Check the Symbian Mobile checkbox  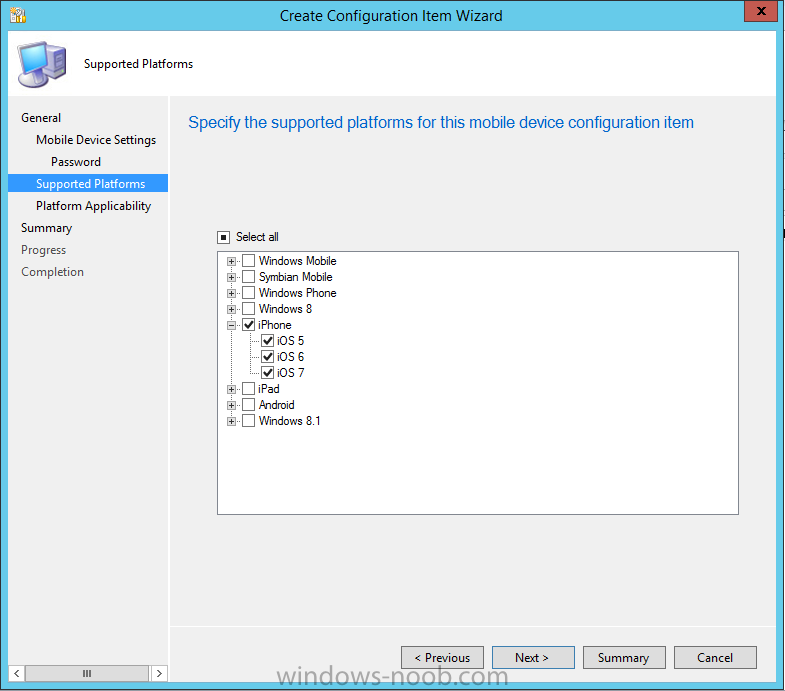(x=248, y=276)
